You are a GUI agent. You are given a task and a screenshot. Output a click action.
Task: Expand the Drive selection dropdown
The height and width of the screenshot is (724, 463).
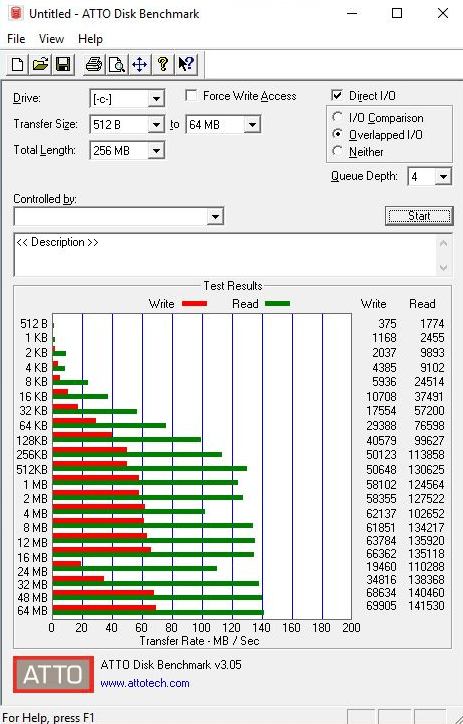[x=156, y=99]
